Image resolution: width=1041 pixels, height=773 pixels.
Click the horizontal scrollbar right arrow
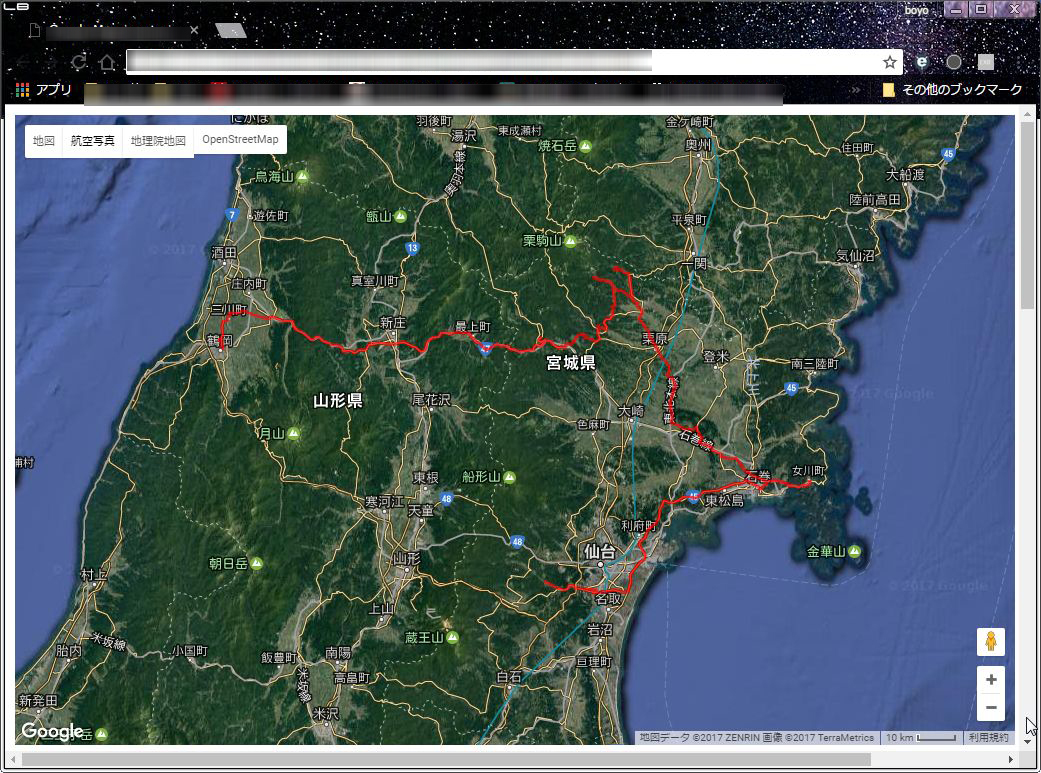pyautogui.click(x=1010, y=759)
